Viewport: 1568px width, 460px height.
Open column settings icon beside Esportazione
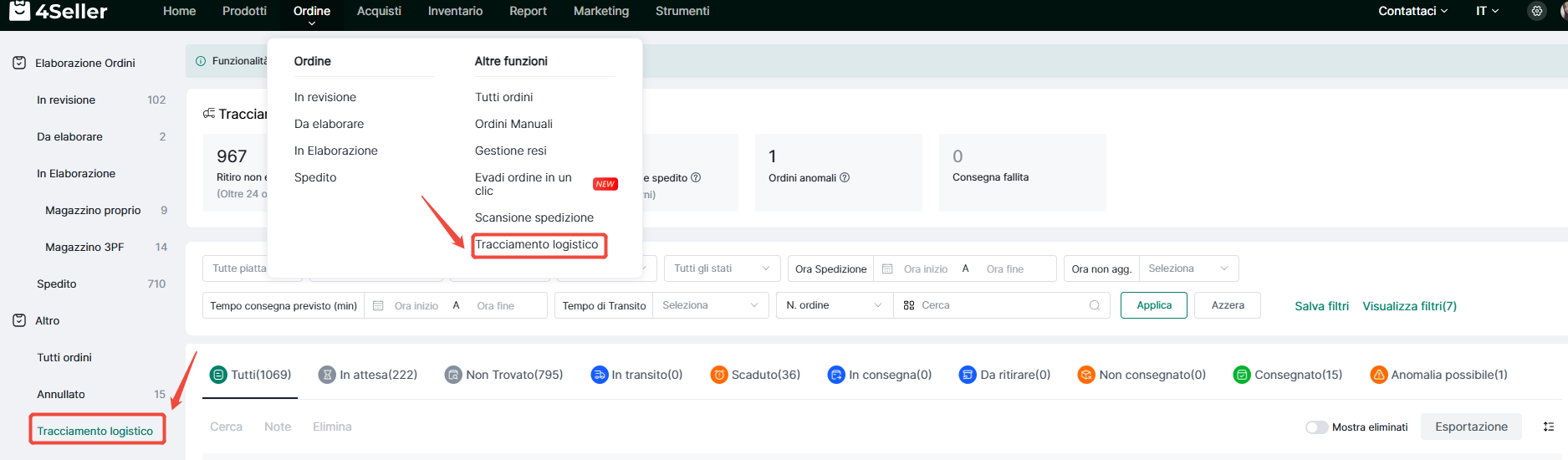coord(1548,427)
